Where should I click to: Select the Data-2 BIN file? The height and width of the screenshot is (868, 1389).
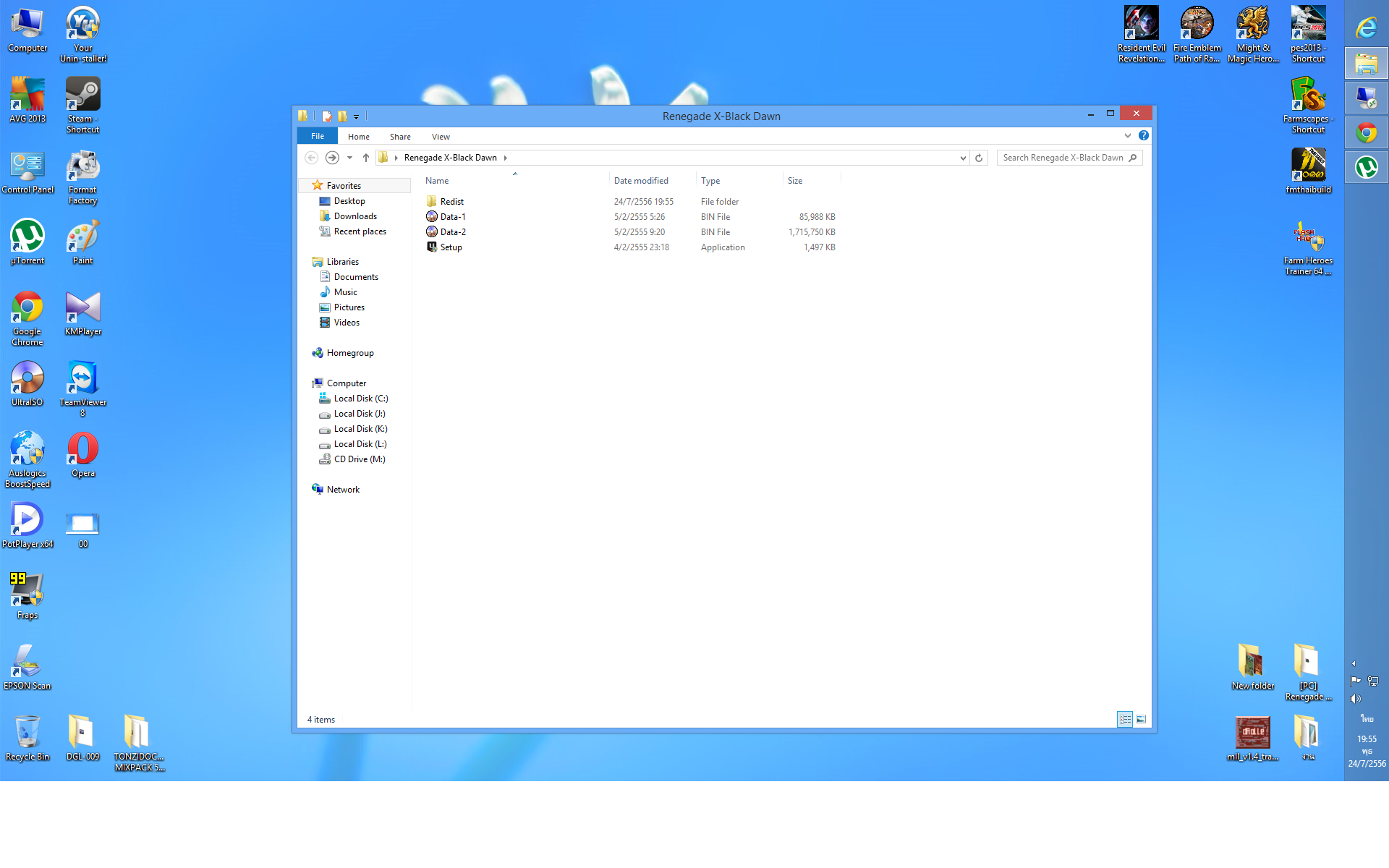point(453,232)
